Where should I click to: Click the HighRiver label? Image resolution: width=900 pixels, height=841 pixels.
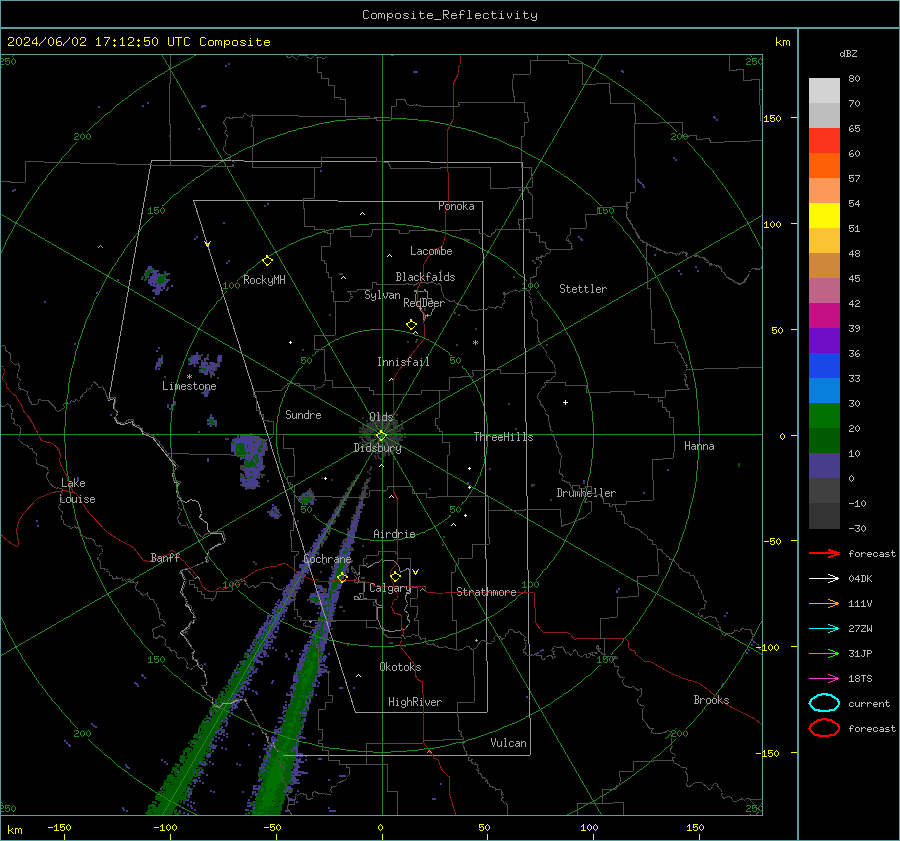pos(415,702)
